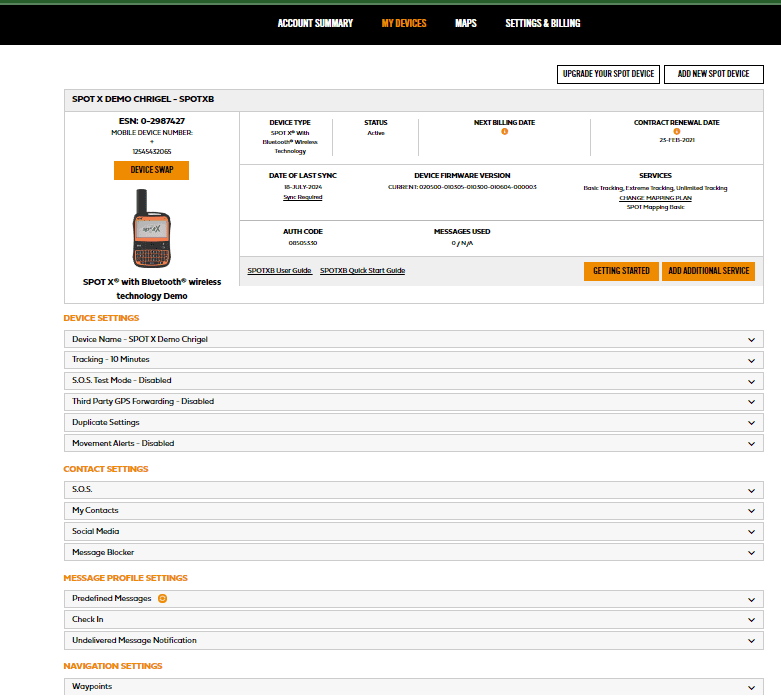
Task: Click the SPOT X device image
Action: pos(151,230)
